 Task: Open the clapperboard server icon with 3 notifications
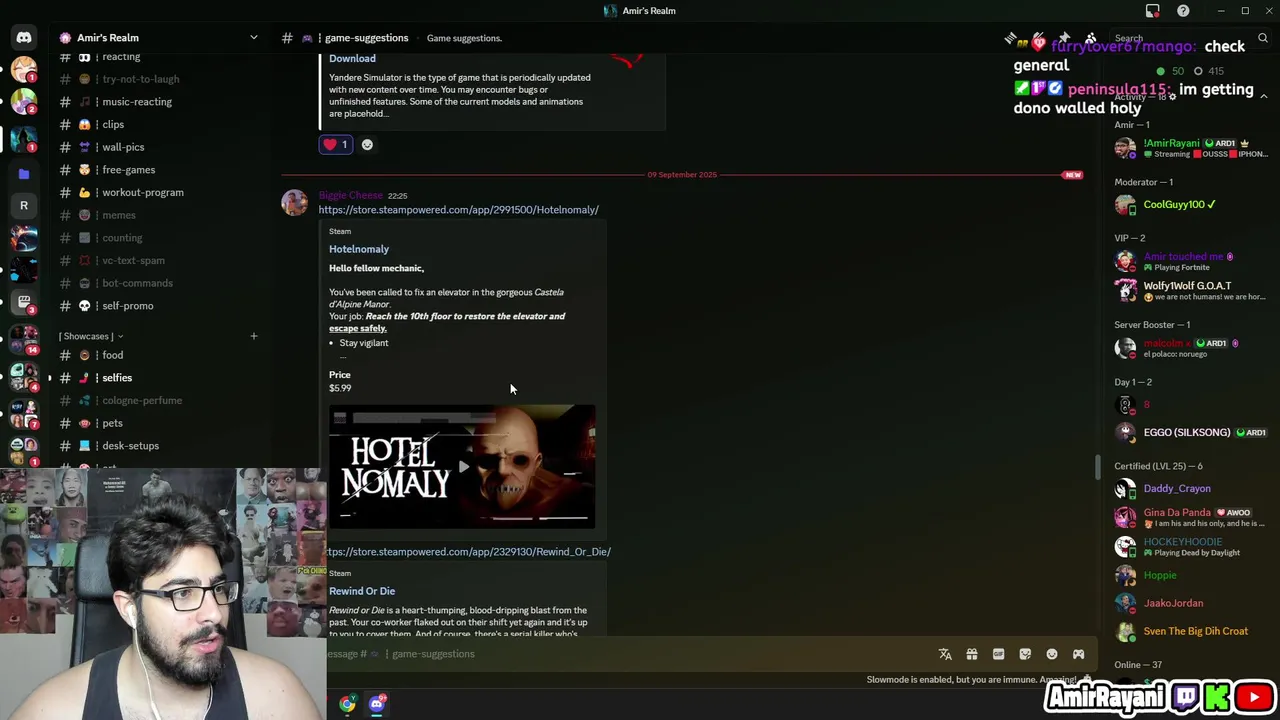[x=24, y=301]
